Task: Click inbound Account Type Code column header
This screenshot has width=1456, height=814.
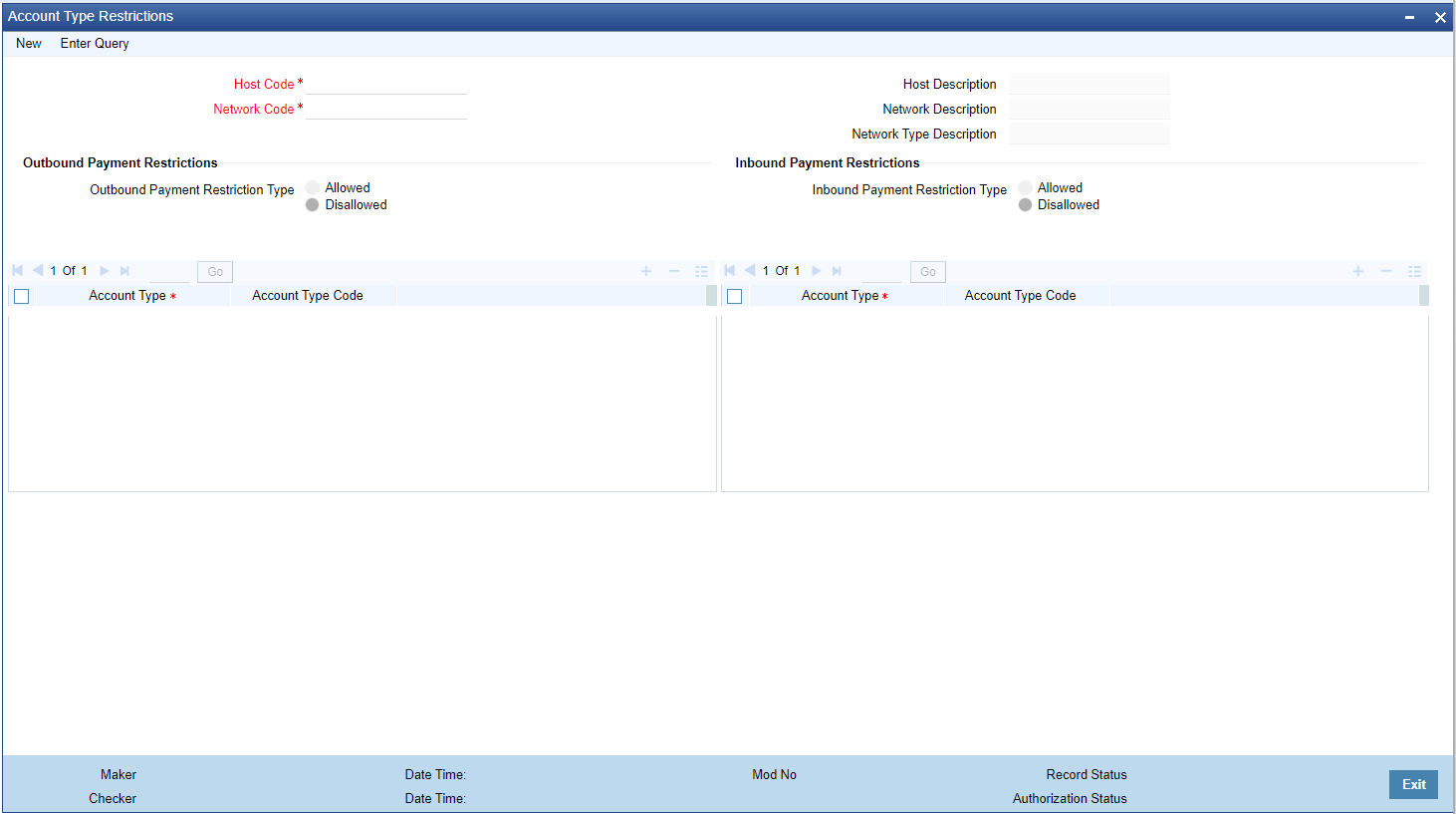Action: (x=1021, y=296)
